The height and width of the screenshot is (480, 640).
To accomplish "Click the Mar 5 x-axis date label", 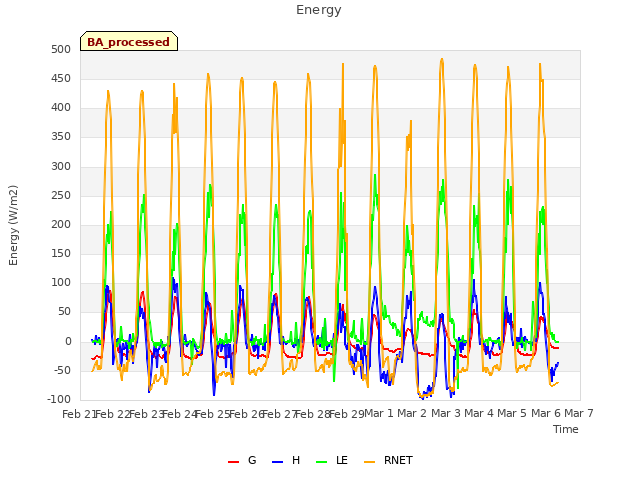I will click(512, 414).
